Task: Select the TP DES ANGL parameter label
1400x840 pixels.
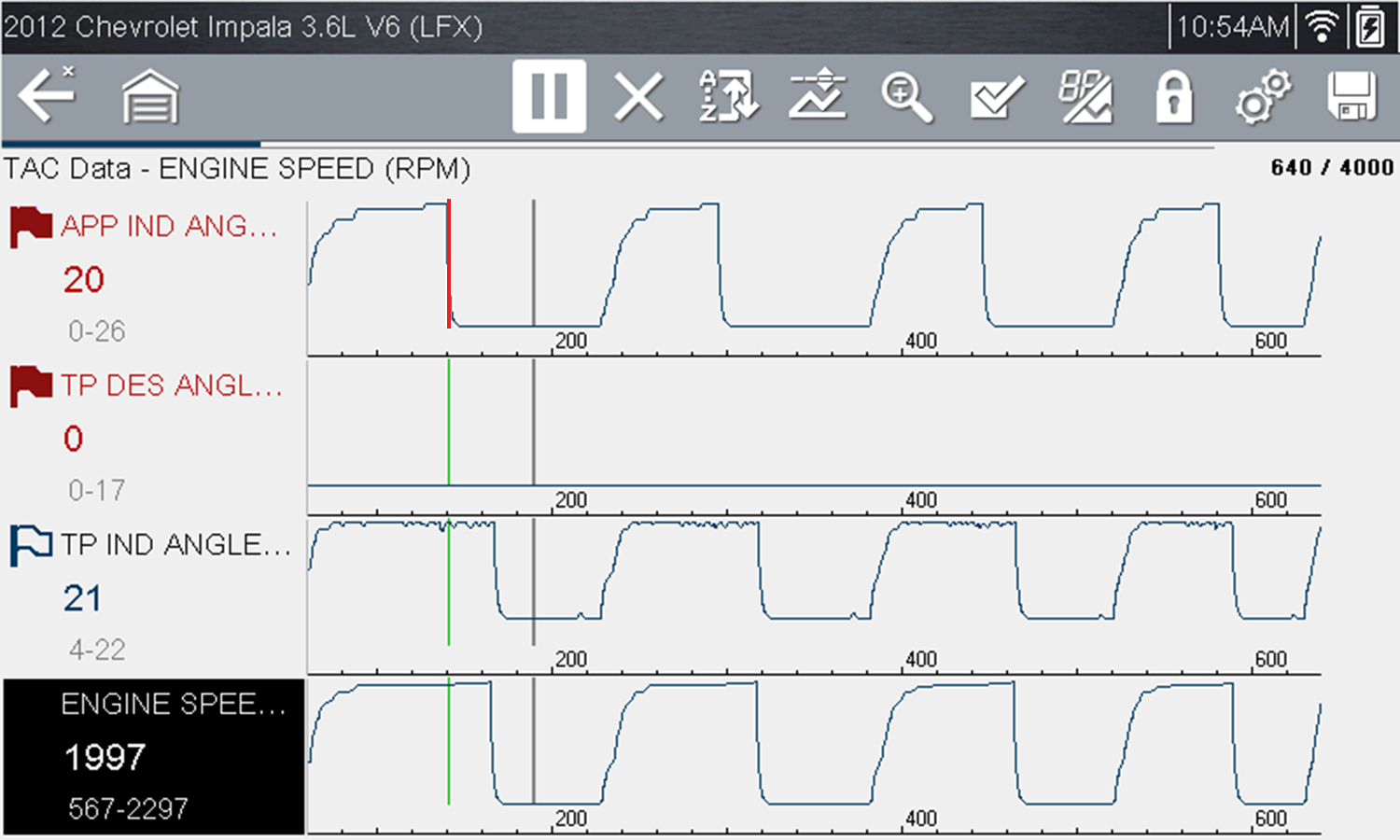Action: tap(172, 385)
